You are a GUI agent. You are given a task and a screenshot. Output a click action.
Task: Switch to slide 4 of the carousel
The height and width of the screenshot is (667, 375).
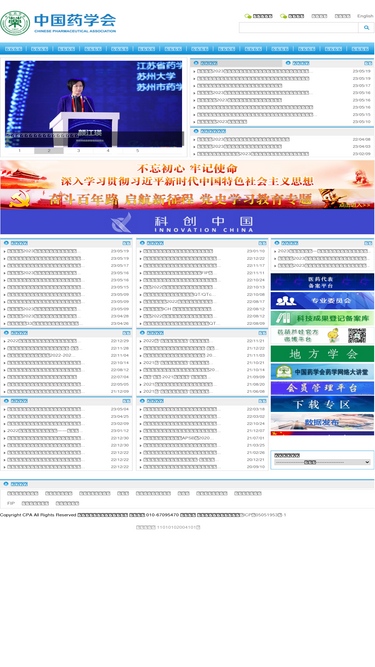click(108, 151)
